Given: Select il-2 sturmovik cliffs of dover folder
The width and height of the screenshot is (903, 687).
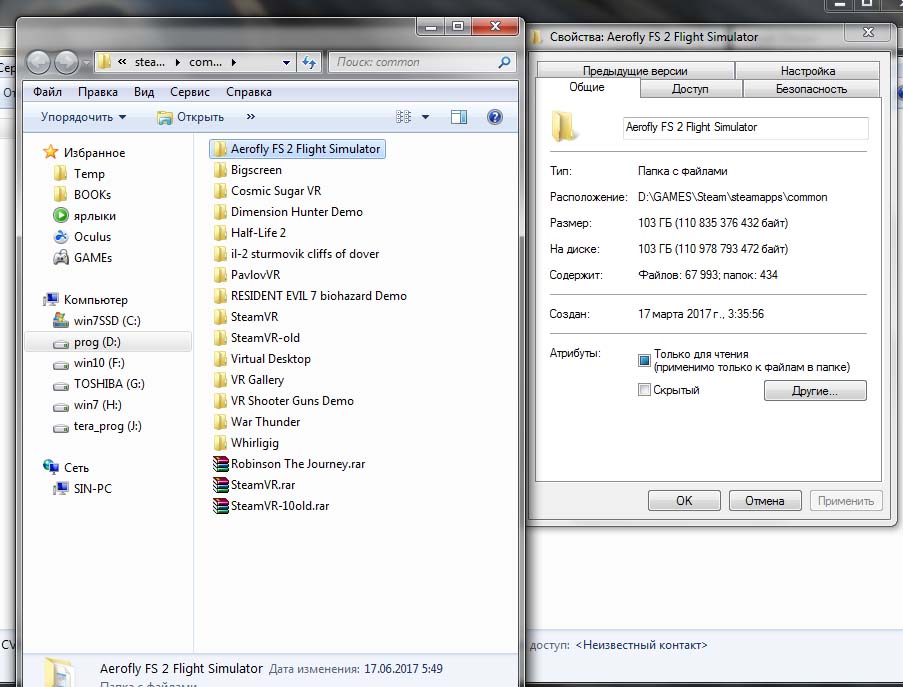Looking at the screenshot, I should coord(296,253).
